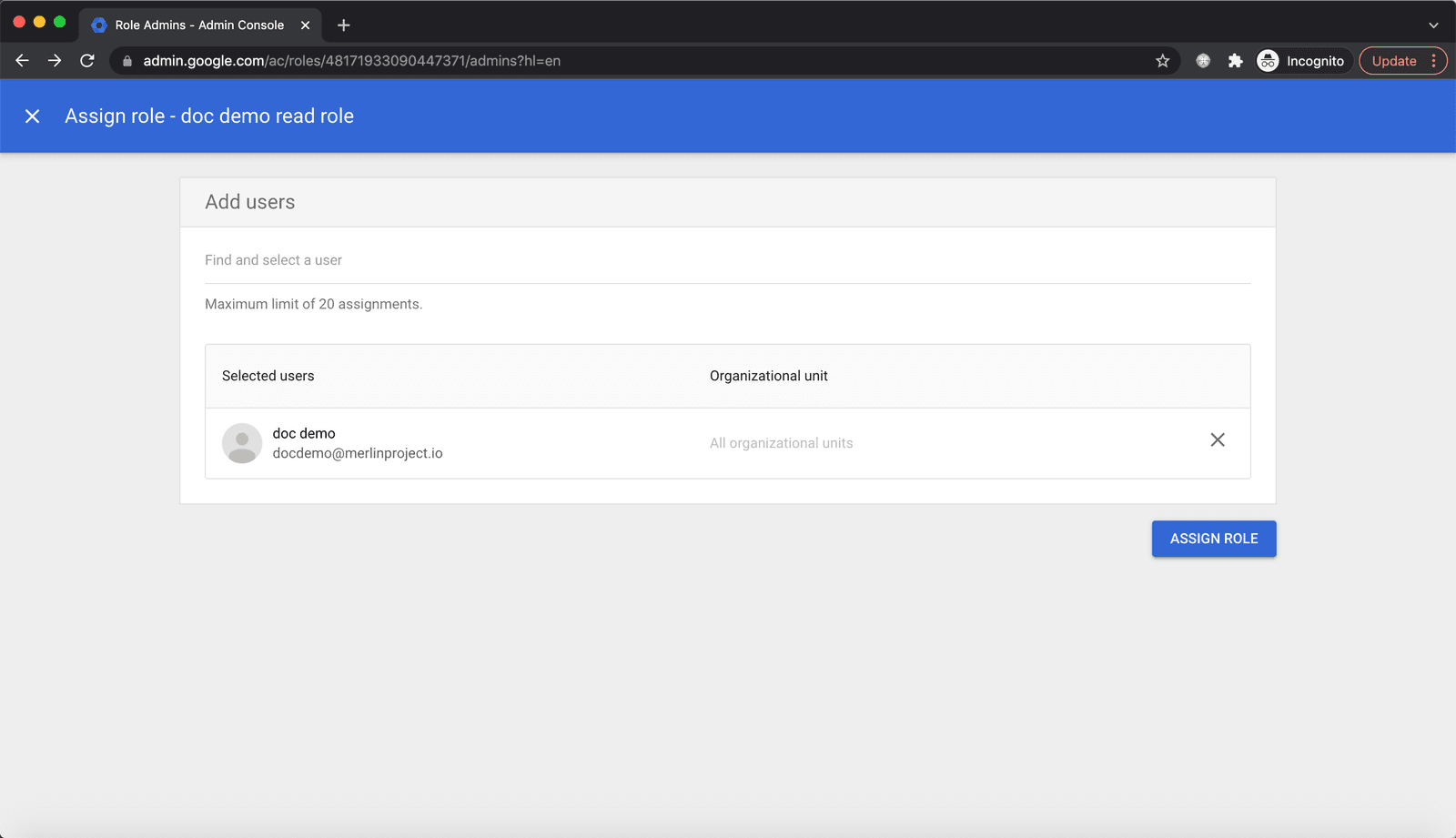
Task: Close the Assign role dialog
Action: [32, 116]
